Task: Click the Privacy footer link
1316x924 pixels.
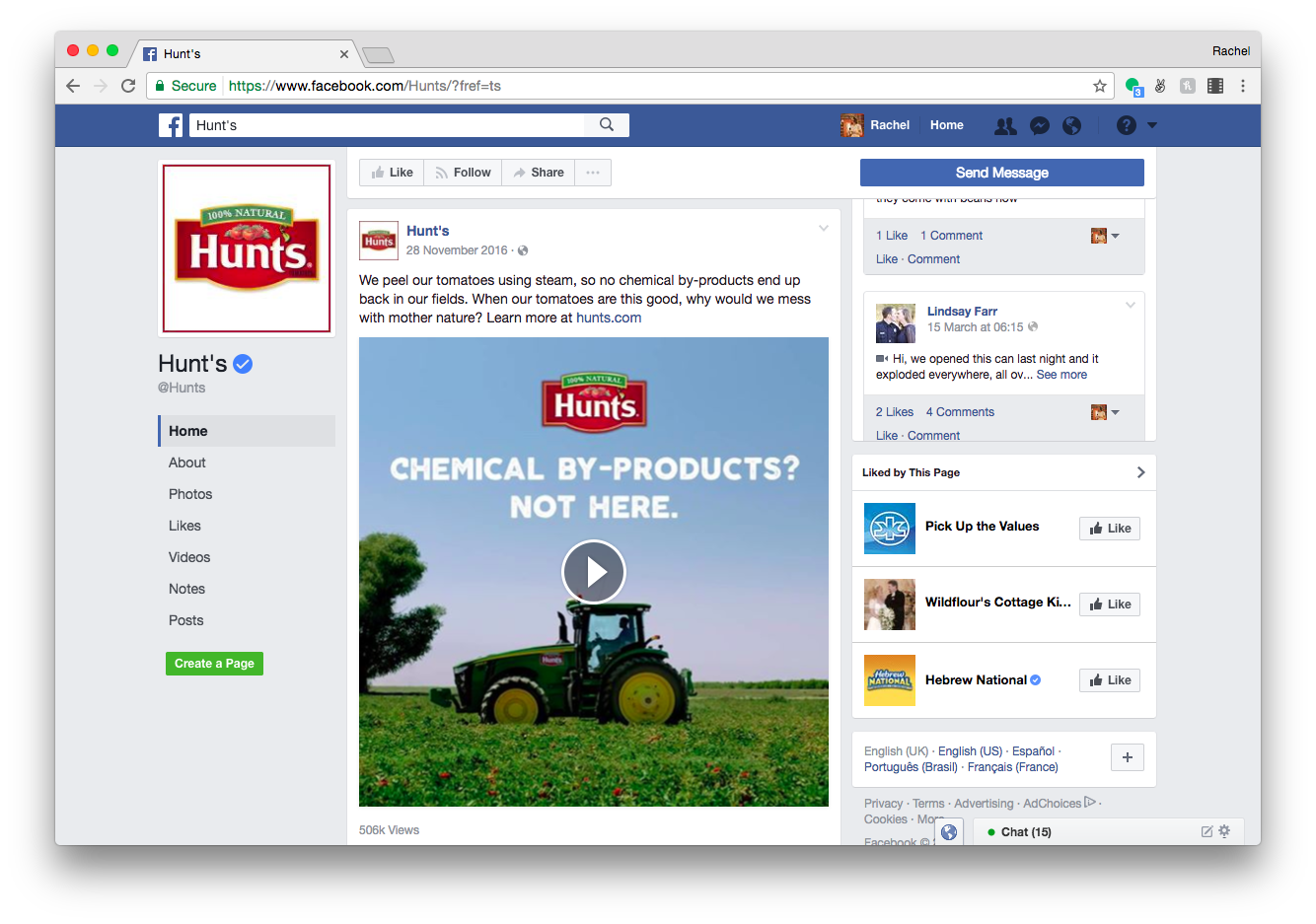Action: tap(883, 804)
